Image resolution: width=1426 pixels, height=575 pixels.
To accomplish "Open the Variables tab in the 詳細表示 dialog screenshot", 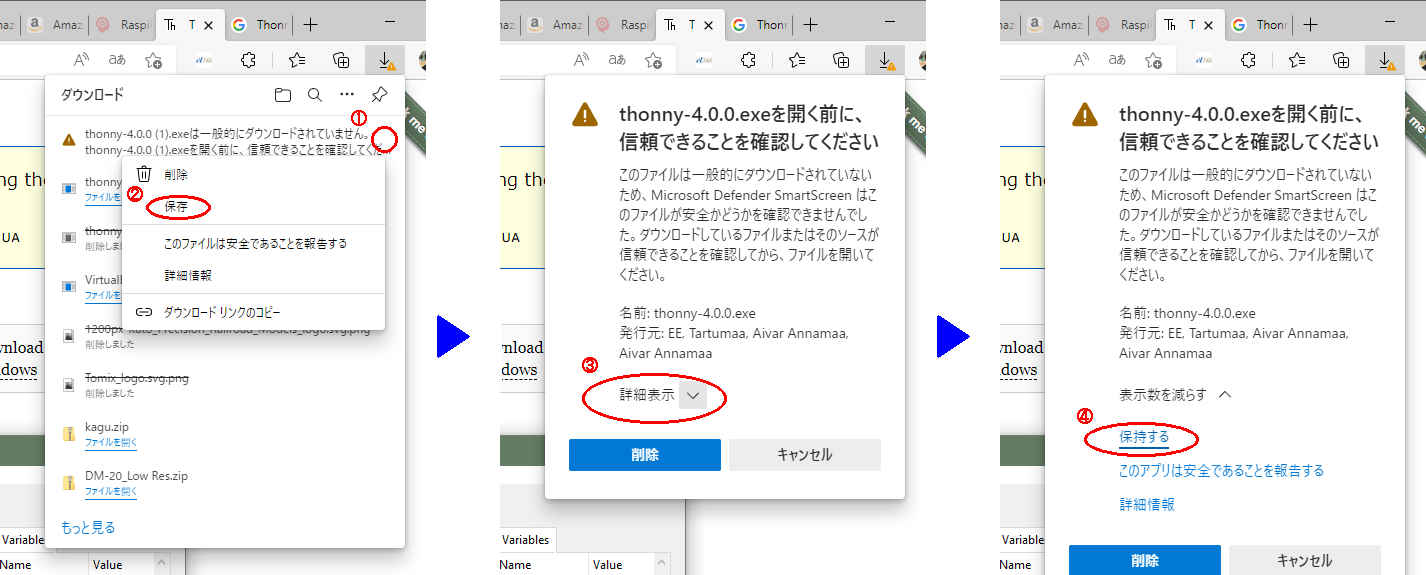I will click(527, 540).
